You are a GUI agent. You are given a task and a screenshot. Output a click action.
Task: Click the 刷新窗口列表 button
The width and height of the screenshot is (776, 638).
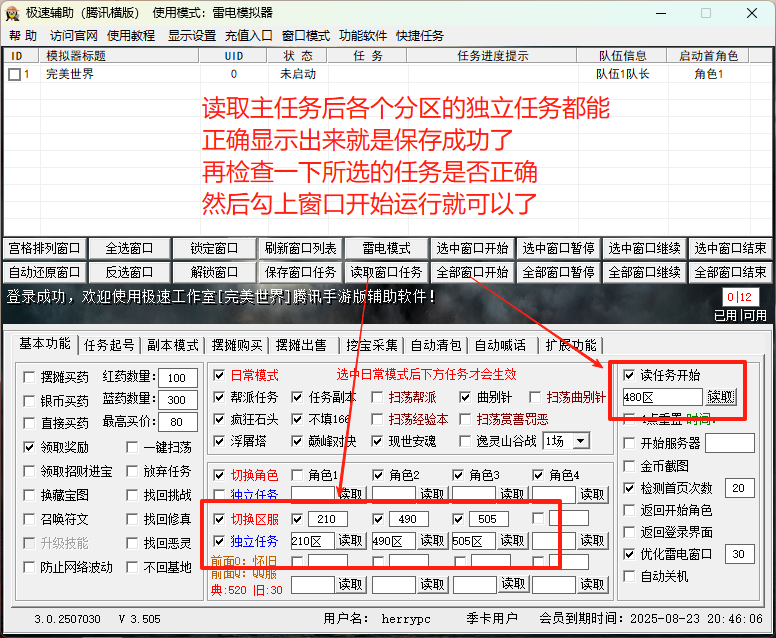300,248
